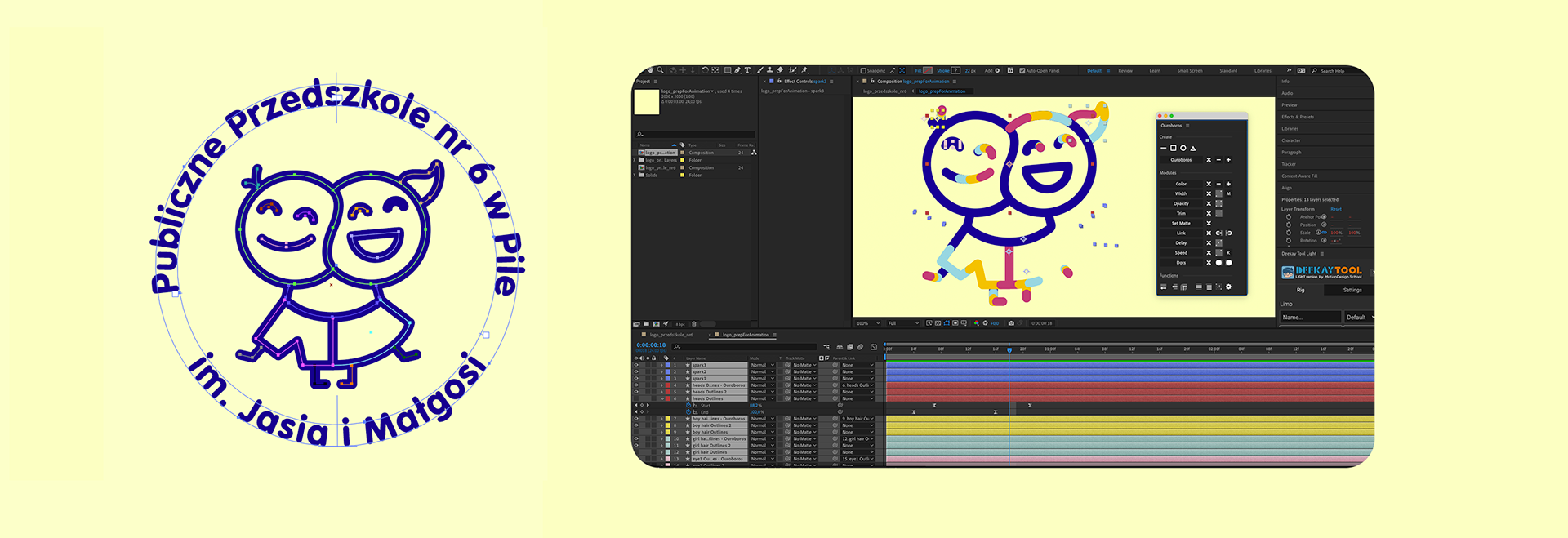Click the Ouroboros create square icon
Viewport: 1568px width, 538px height.
click(1173, 148)
